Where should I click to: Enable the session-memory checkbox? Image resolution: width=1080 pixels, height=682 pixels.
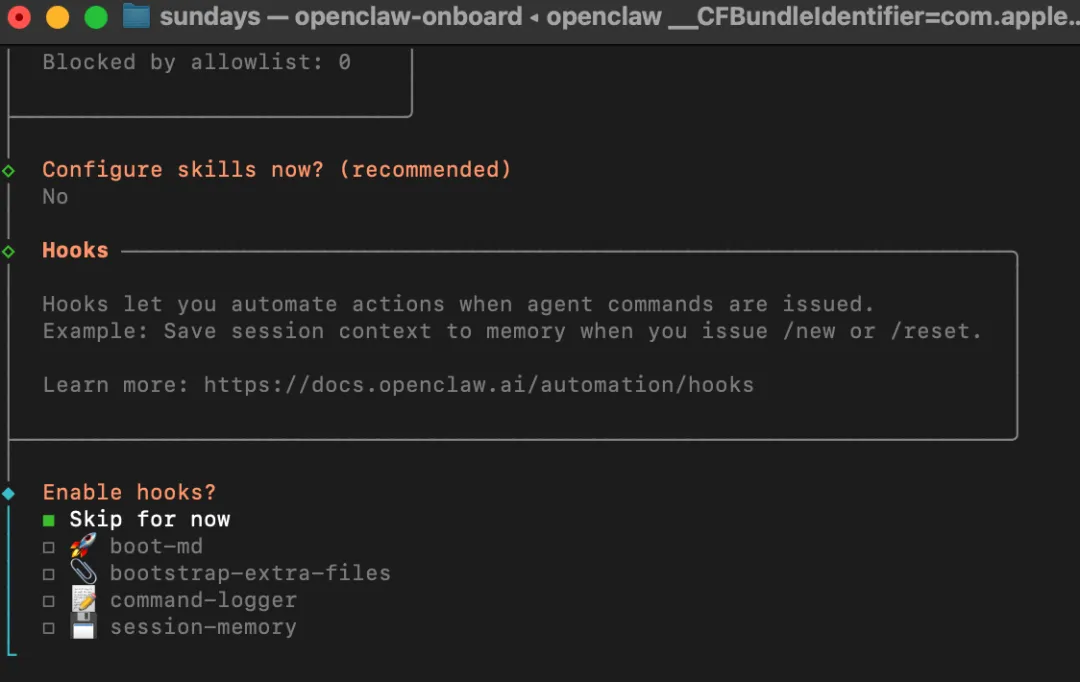tap(48, 628)
